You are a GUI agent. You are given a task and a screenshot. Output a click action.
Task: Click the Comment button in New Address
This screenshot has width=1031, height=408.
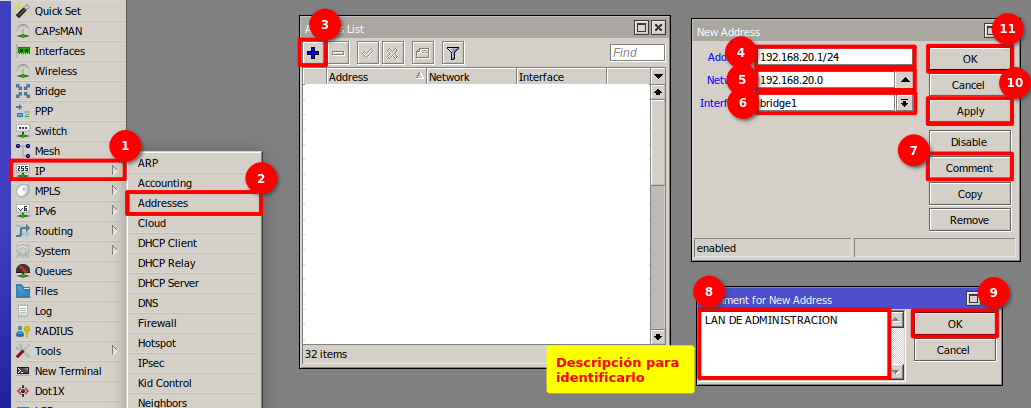tap(969, 168)
